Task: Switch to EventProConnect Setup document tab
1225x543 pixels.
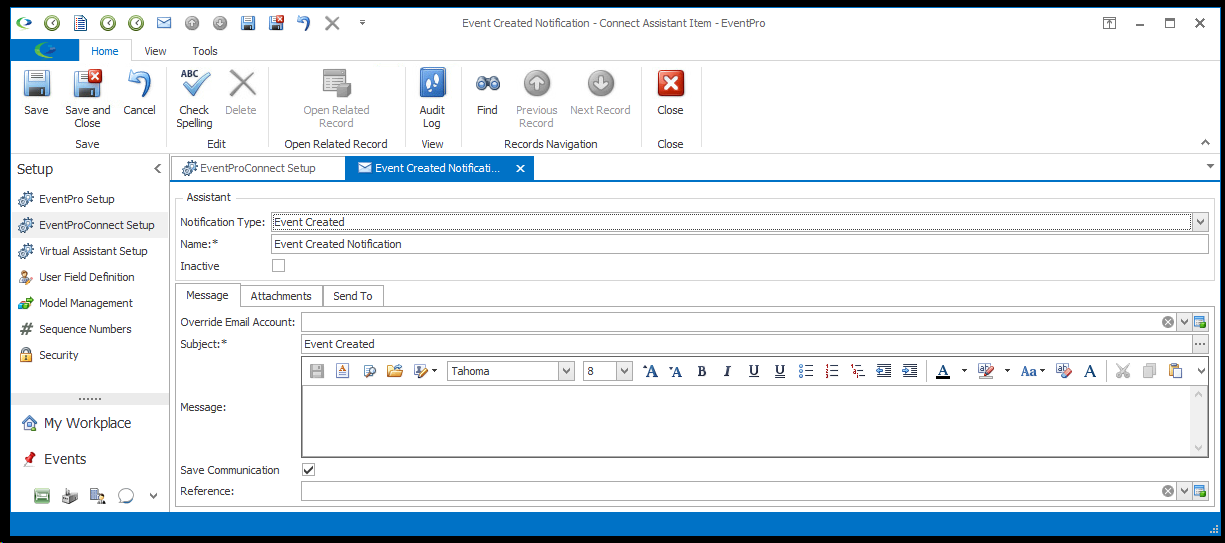Action: click(x=258, y=168)
